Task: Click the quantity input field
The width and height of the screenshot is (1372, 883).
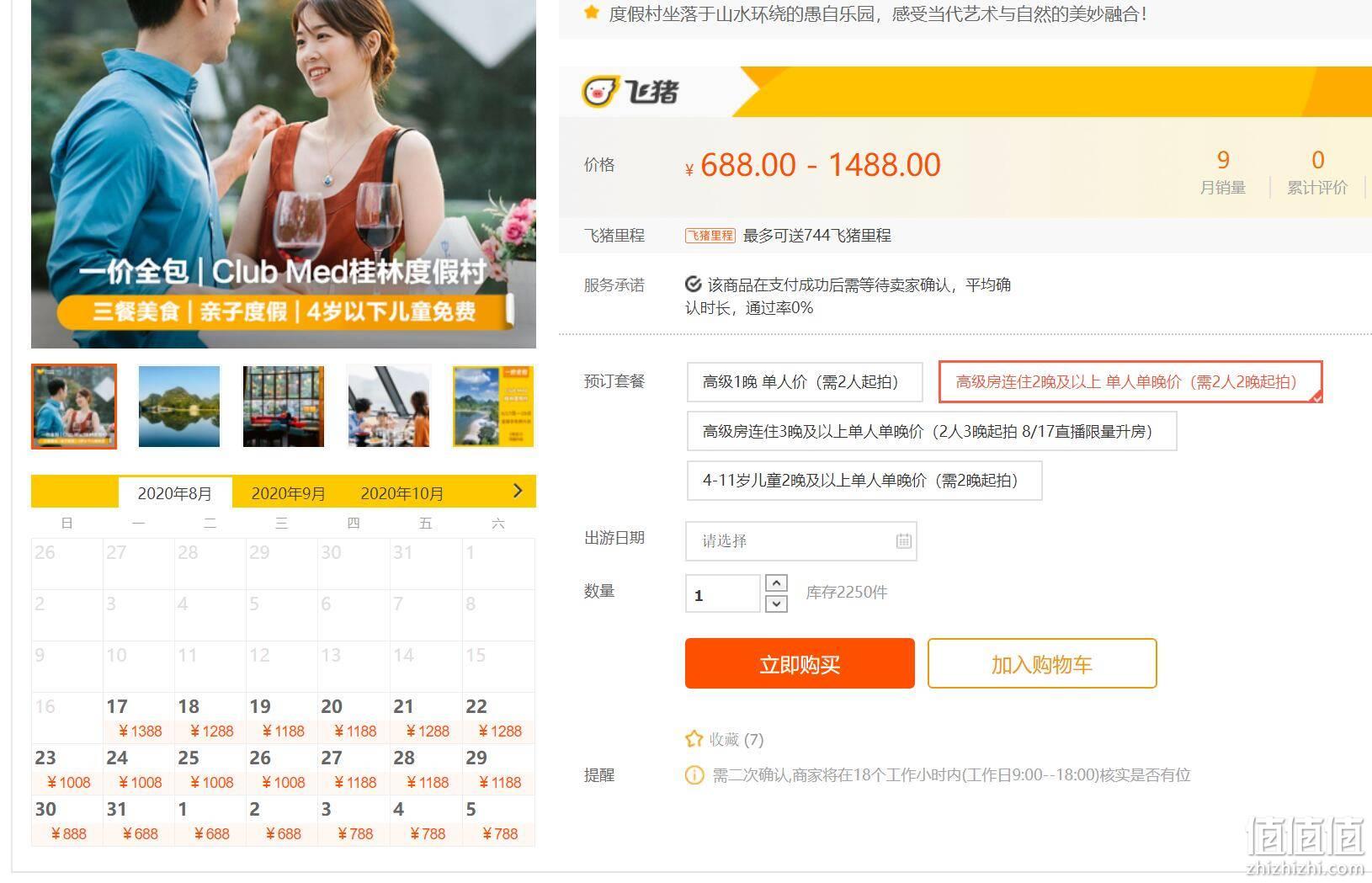Action: (723, 594)
